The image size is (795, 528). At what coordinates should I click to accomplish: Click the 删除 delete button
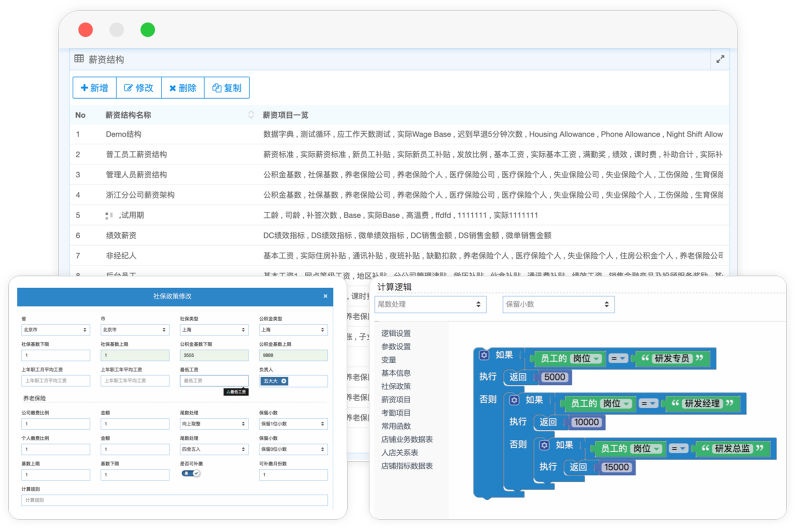point(182,88)
